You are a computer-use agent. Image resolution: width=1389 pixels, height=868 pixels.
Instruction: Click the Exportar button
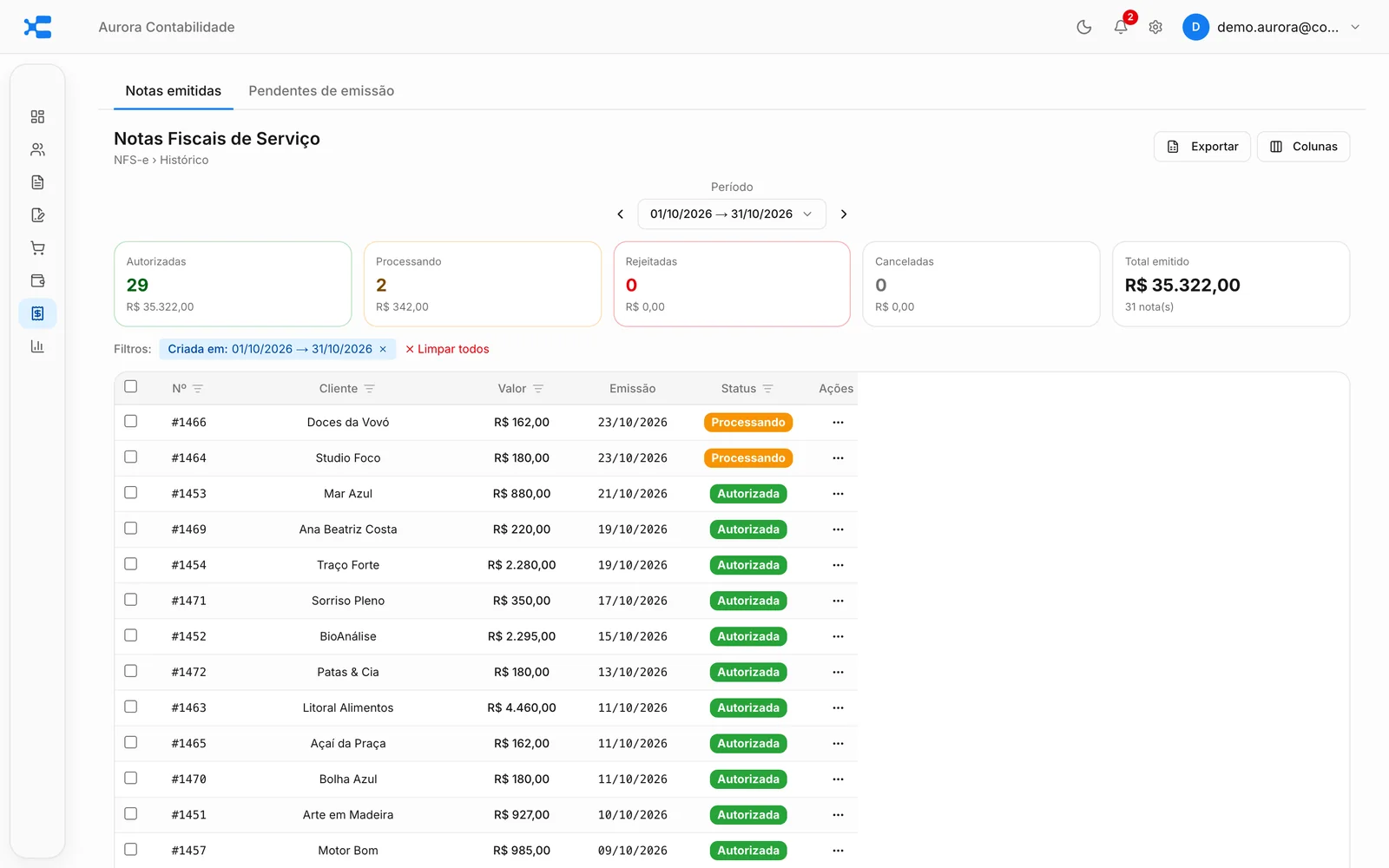(x=1202, y=147)
